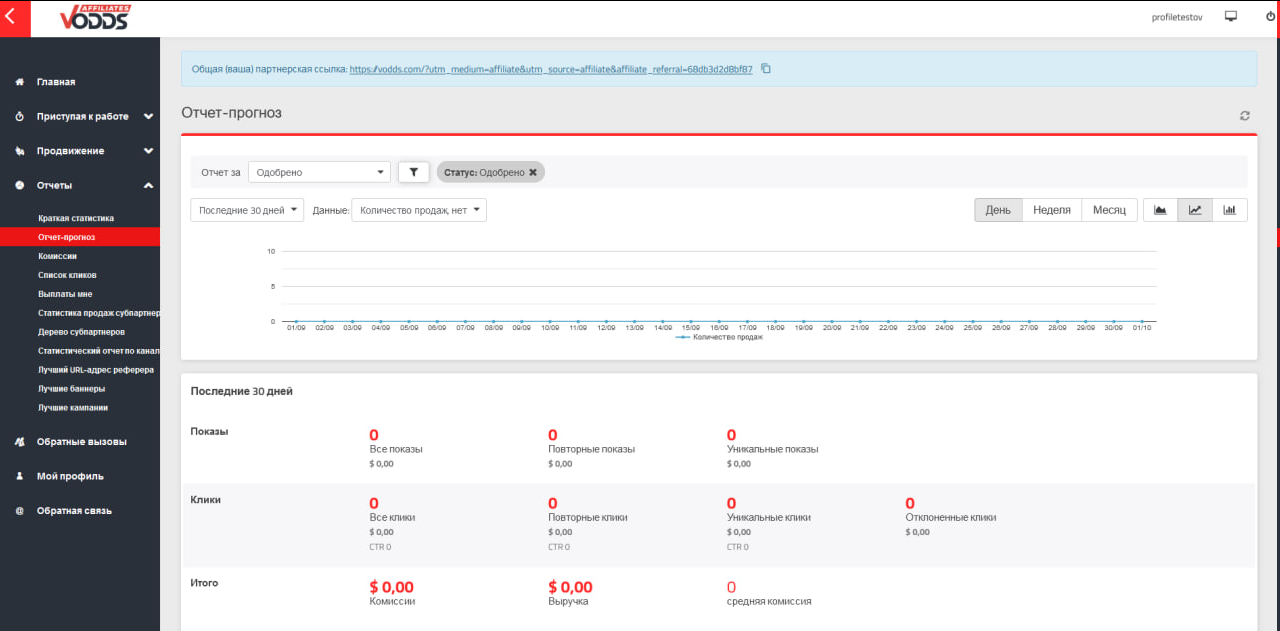Select the area chart view icon

click(1160, 209)
